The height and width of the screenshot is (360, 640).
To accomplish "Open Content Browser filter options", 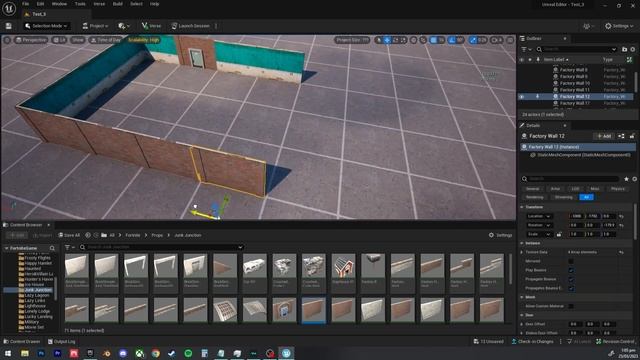I will 70,247.
